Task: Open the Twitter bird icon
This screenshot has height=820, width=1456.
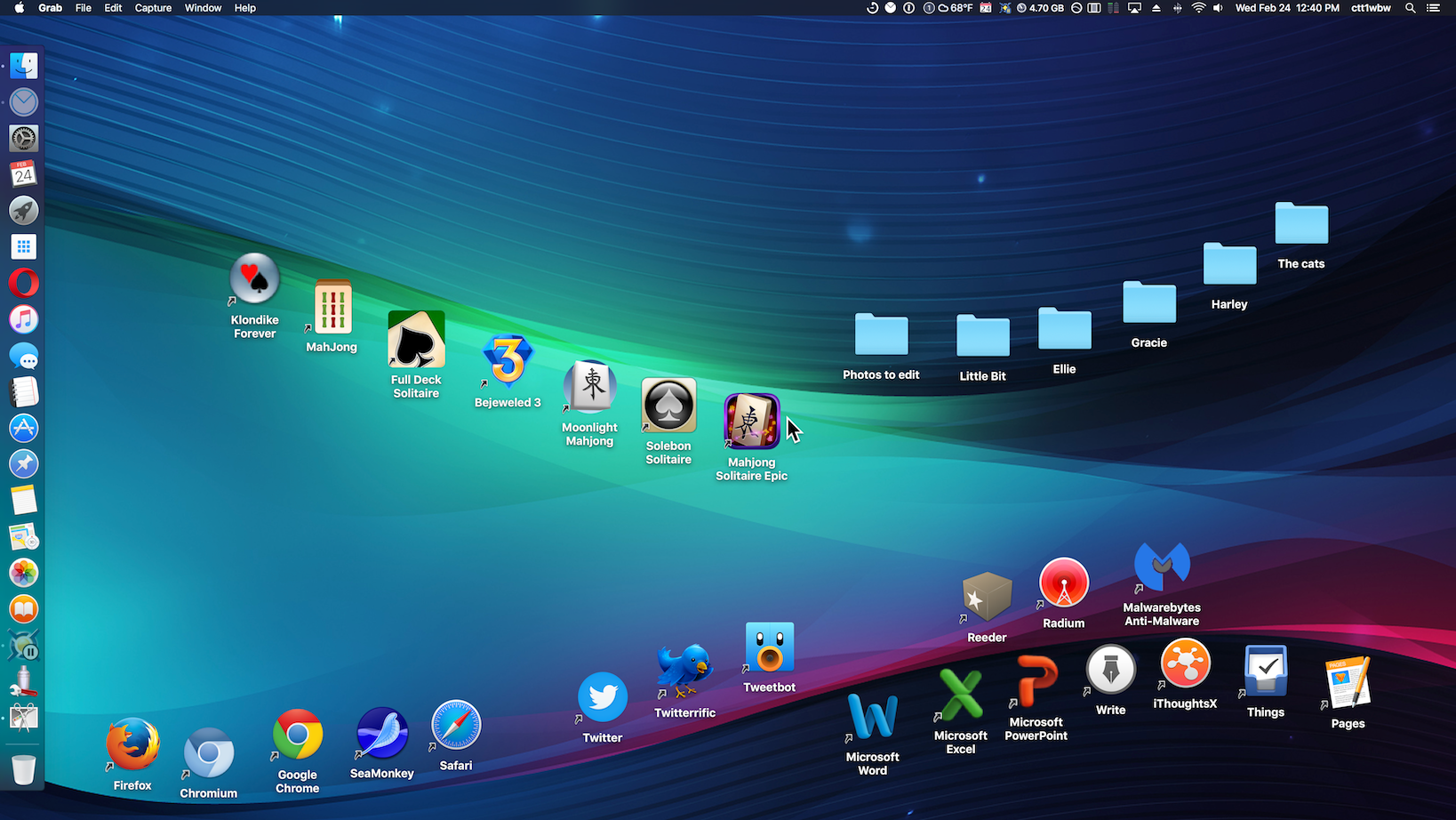Action: tap(603, 698)
